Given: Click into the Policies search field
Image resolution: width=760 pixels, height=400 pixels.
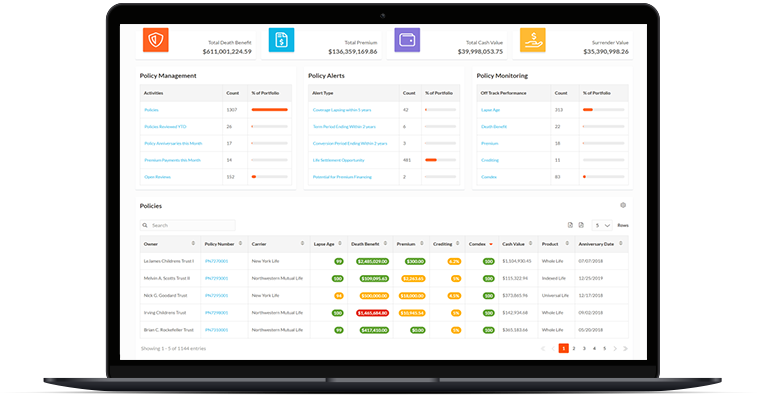Looking at the screenshot, I should pos(190,226).
